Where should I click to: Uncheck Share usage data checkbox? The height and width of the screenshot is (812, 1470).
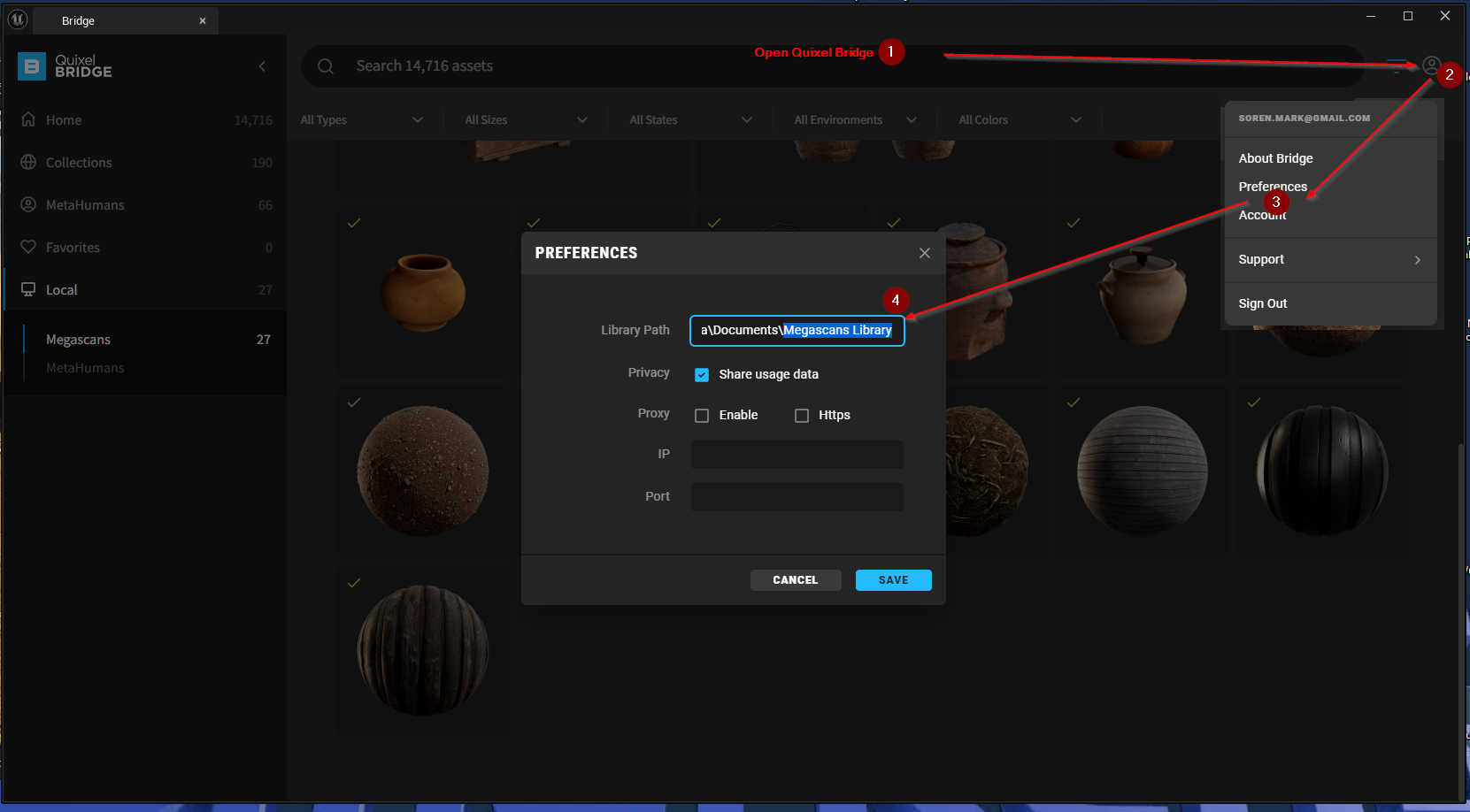pos(702,374)
